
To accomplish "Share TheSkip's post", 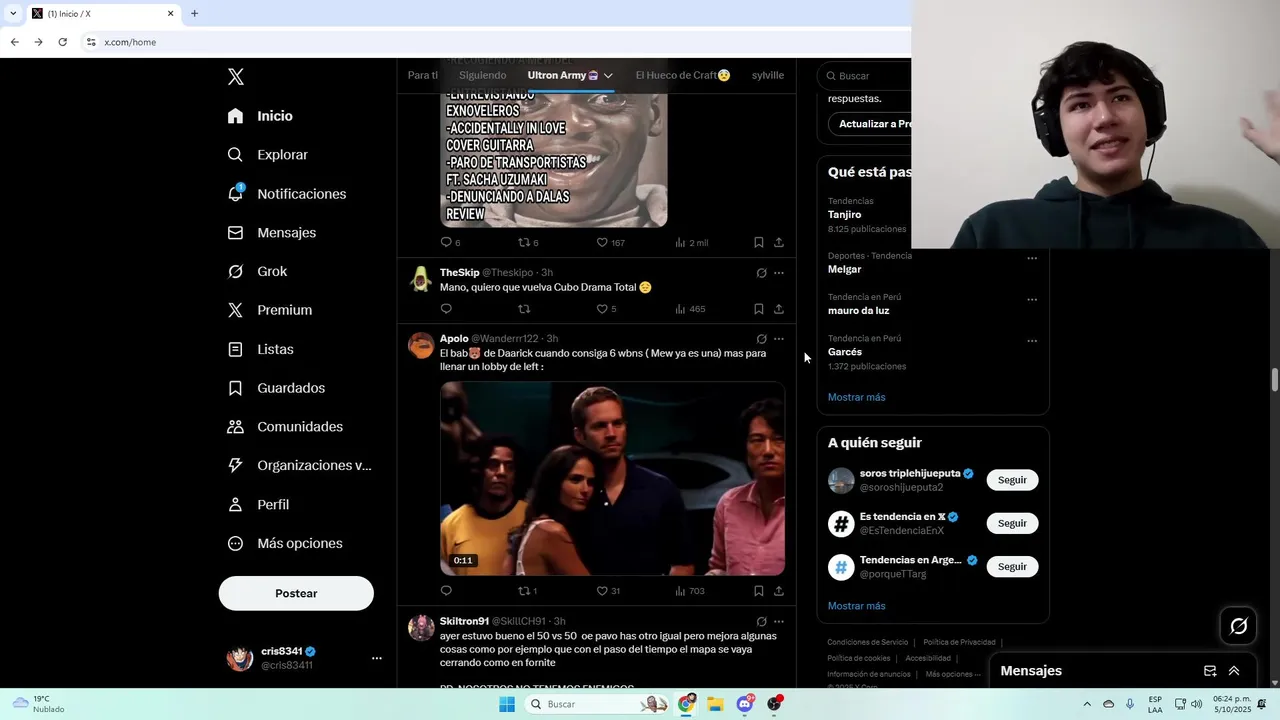I will pos(779,309).
